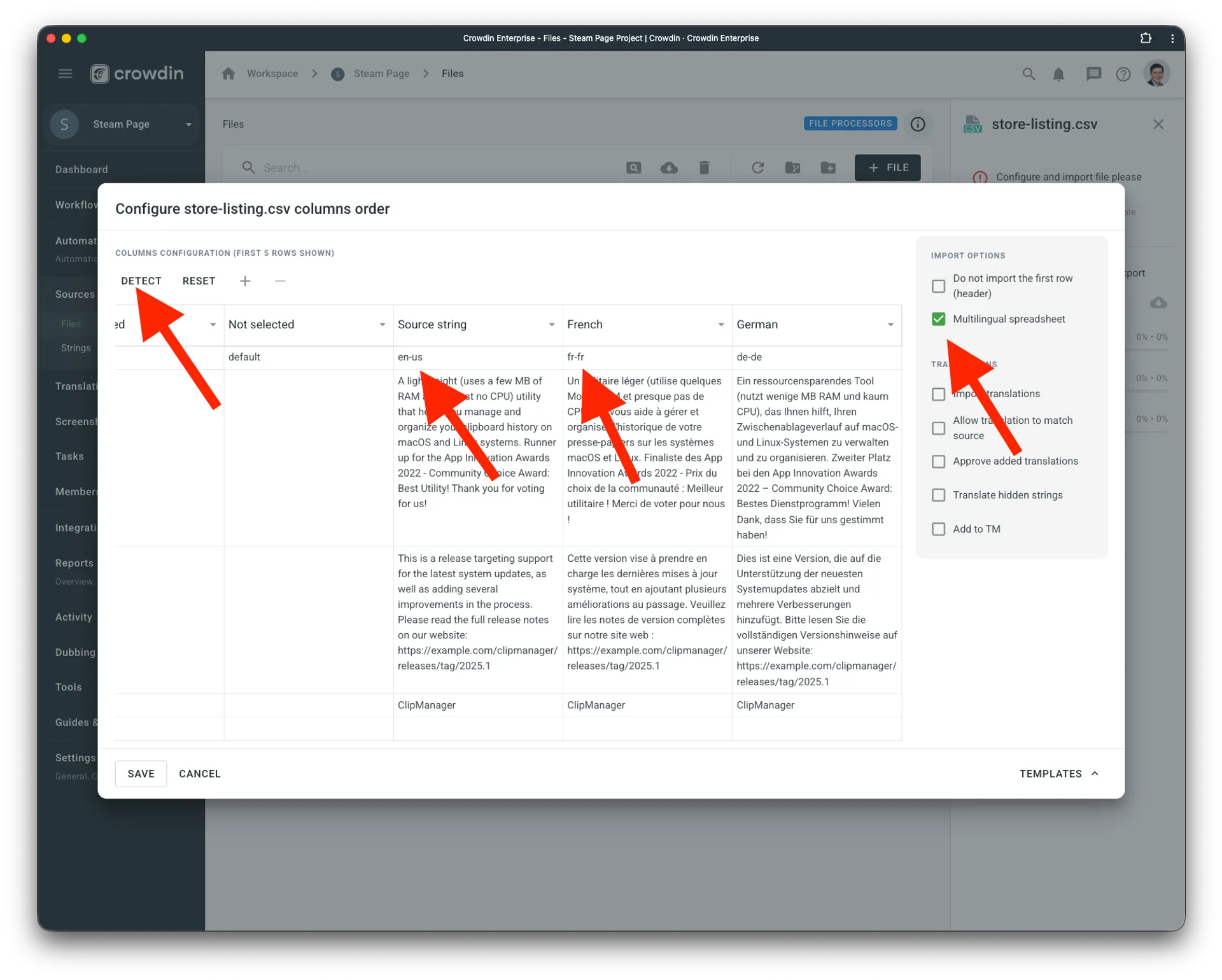
Task: Click the help question mark icon
Action: pyautogui.click(x=1123, y=74)
